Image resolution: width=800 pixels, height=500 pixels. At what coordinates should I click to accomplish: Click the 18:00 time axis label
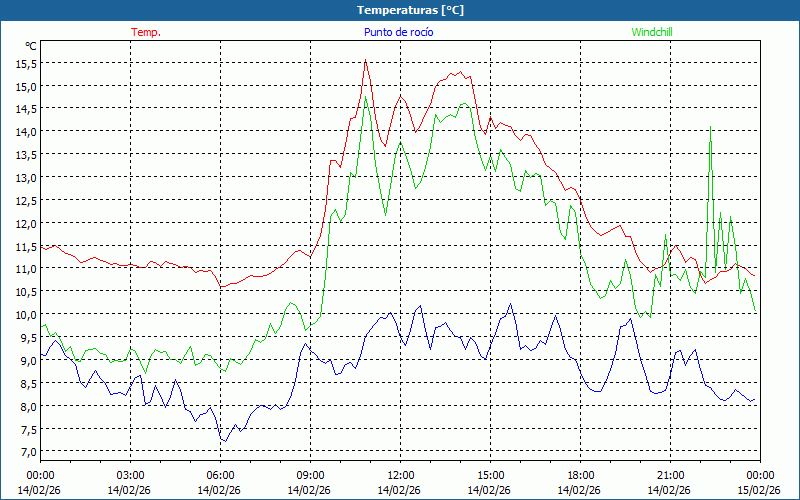pyautogui.click(x=581, y=475)
